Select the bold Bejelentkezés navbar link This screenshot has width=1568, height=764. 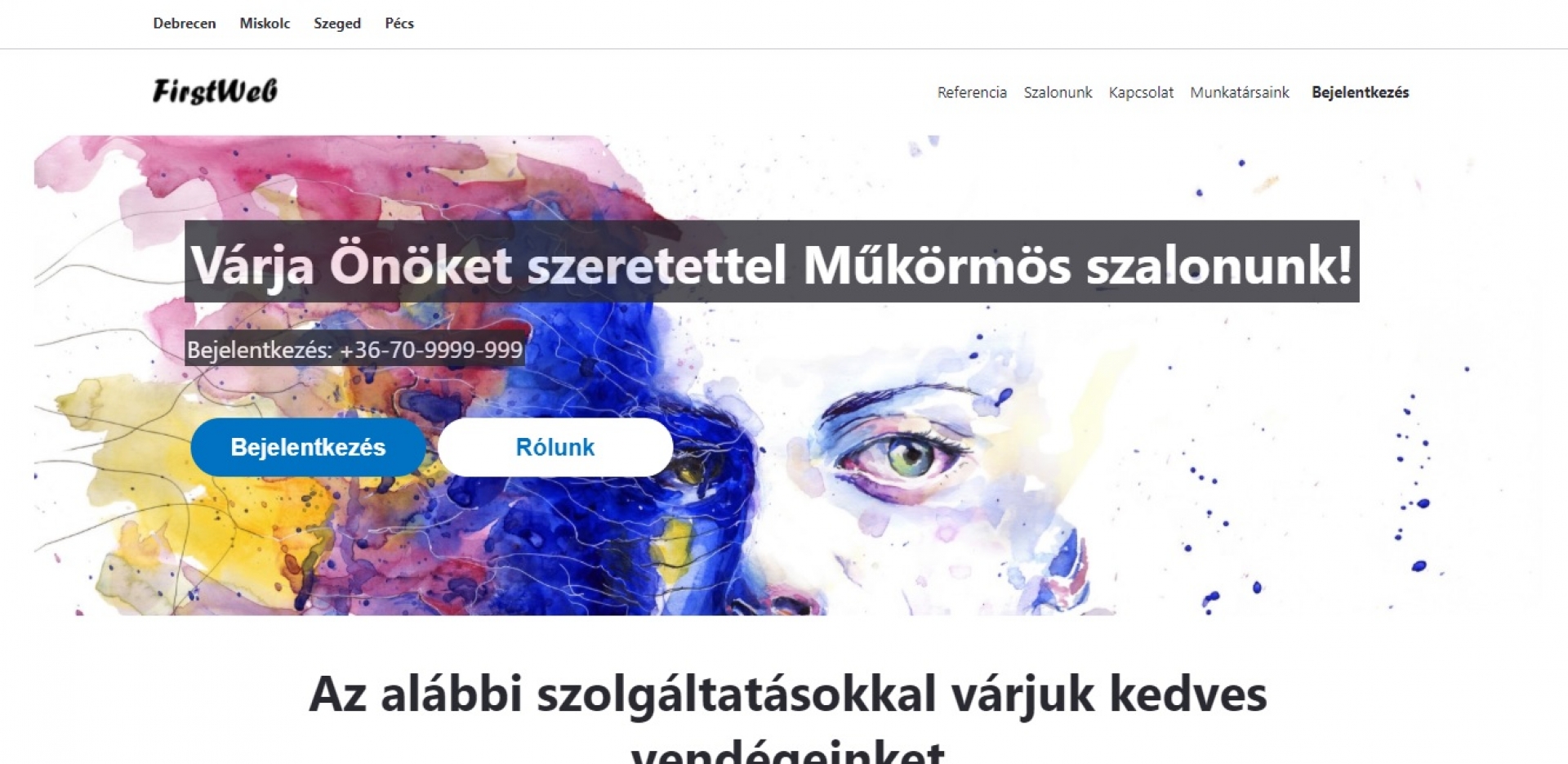click(1361, 92)
